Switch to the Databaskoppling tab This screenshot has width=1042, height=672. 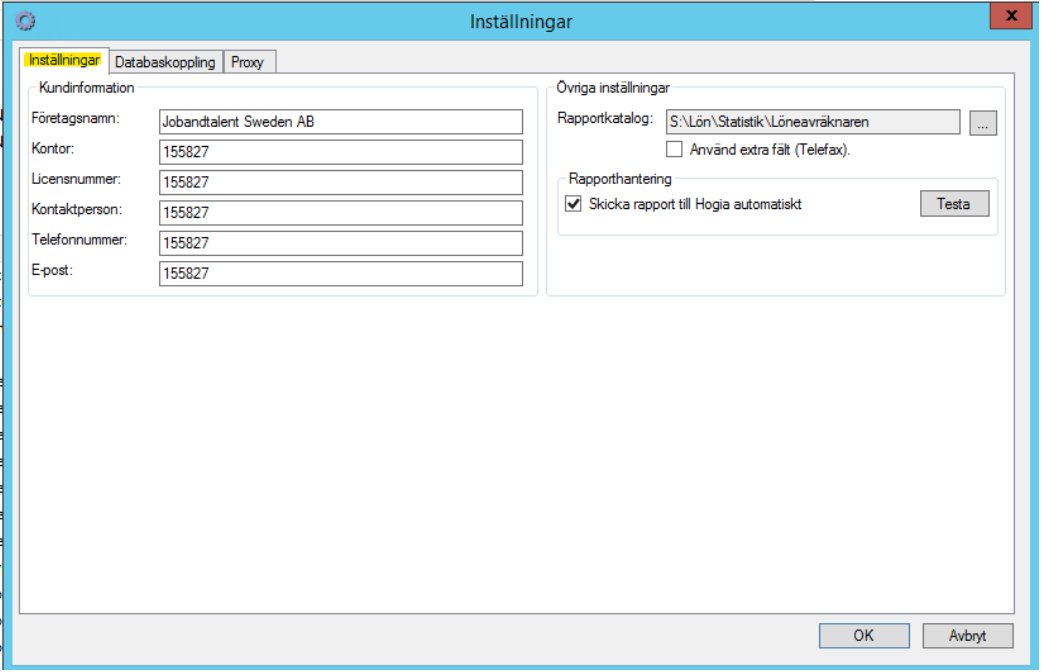pyautogui.click(x=165, y=62)
